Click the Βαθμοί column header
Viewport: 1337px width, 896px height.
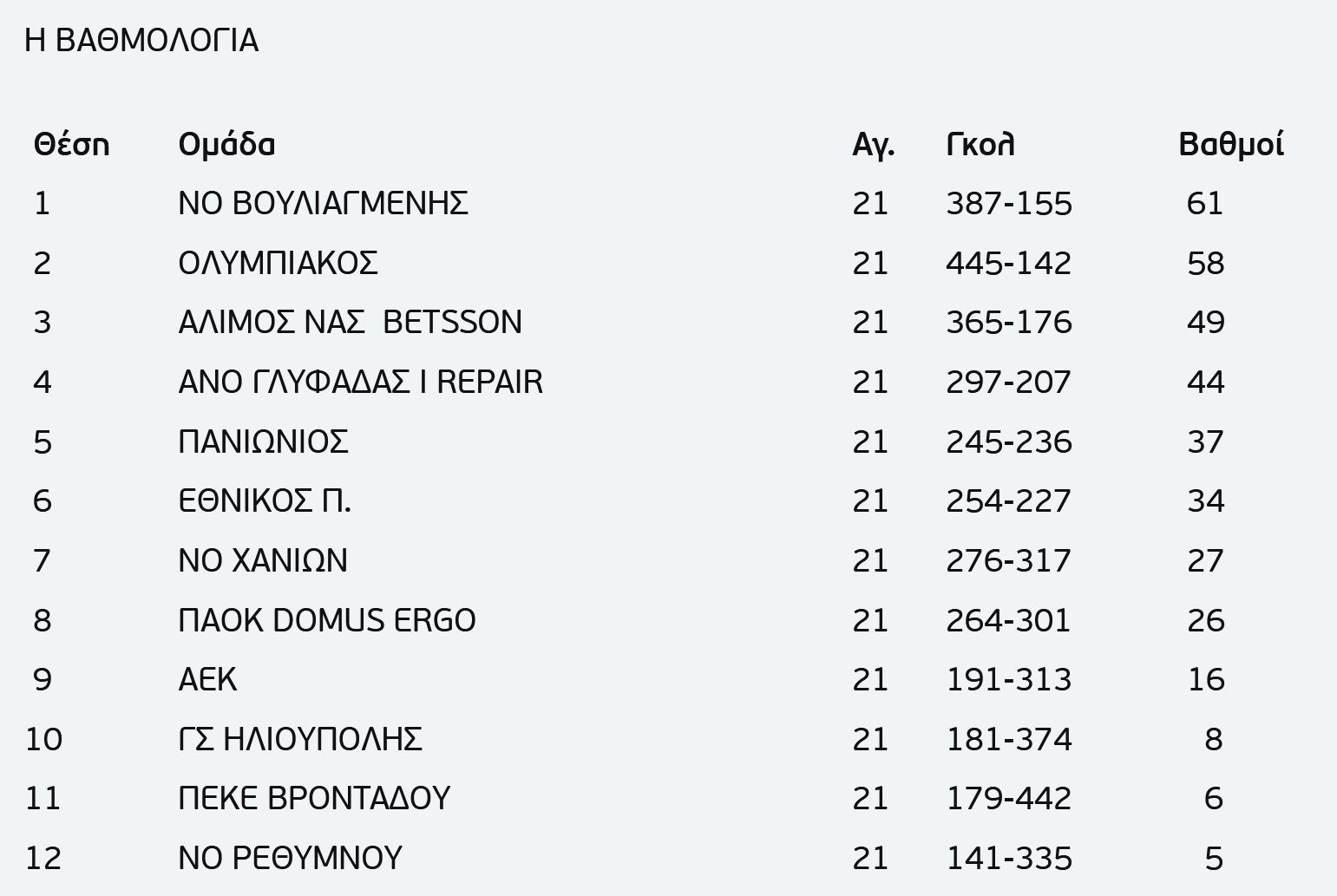1230,144
